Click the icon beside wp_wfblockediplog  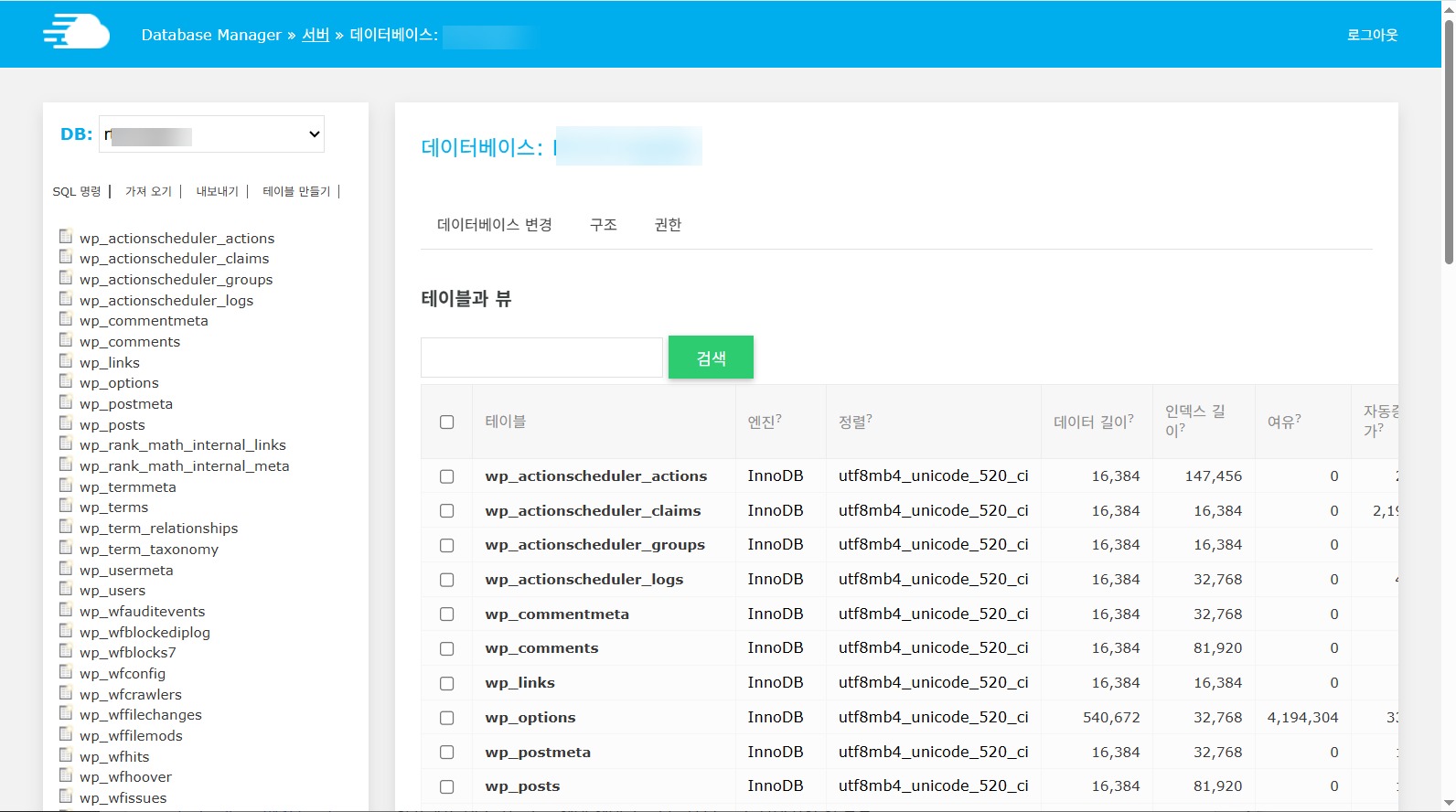coord(66,630)
